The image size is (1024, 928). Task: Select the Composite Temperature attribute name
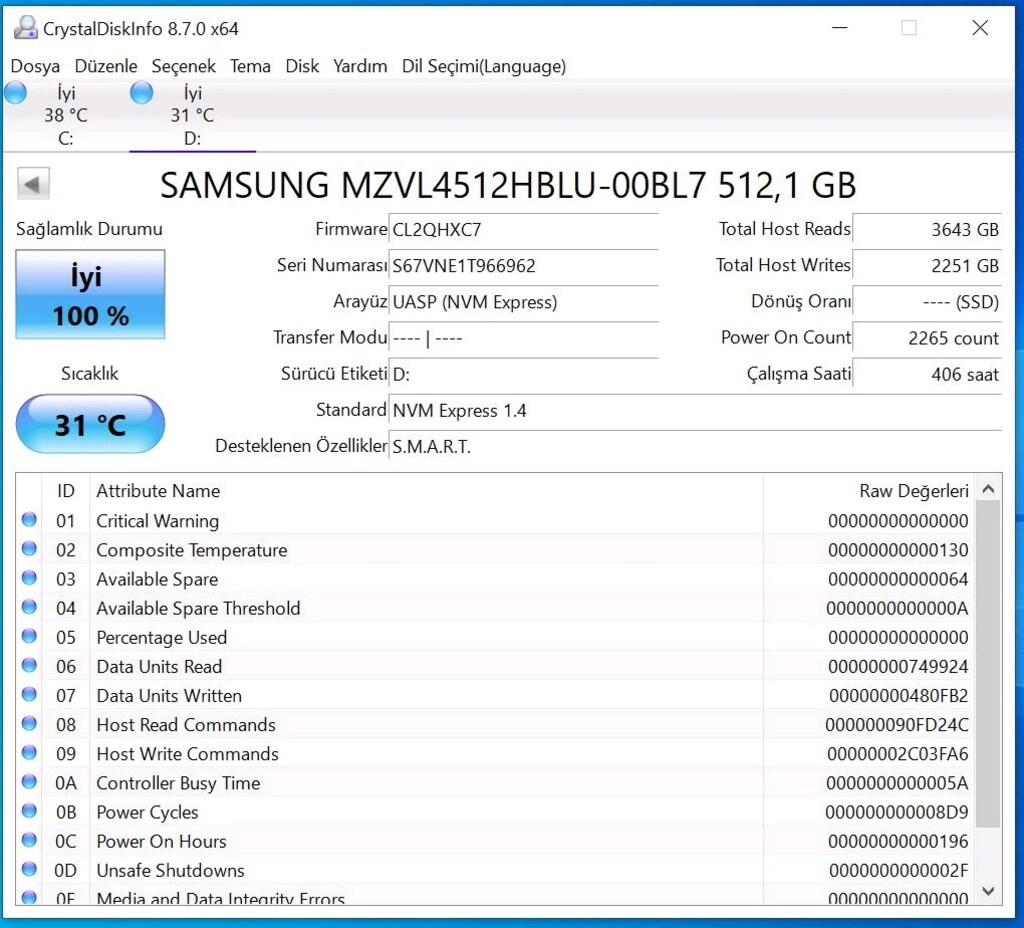pos(191,550)
